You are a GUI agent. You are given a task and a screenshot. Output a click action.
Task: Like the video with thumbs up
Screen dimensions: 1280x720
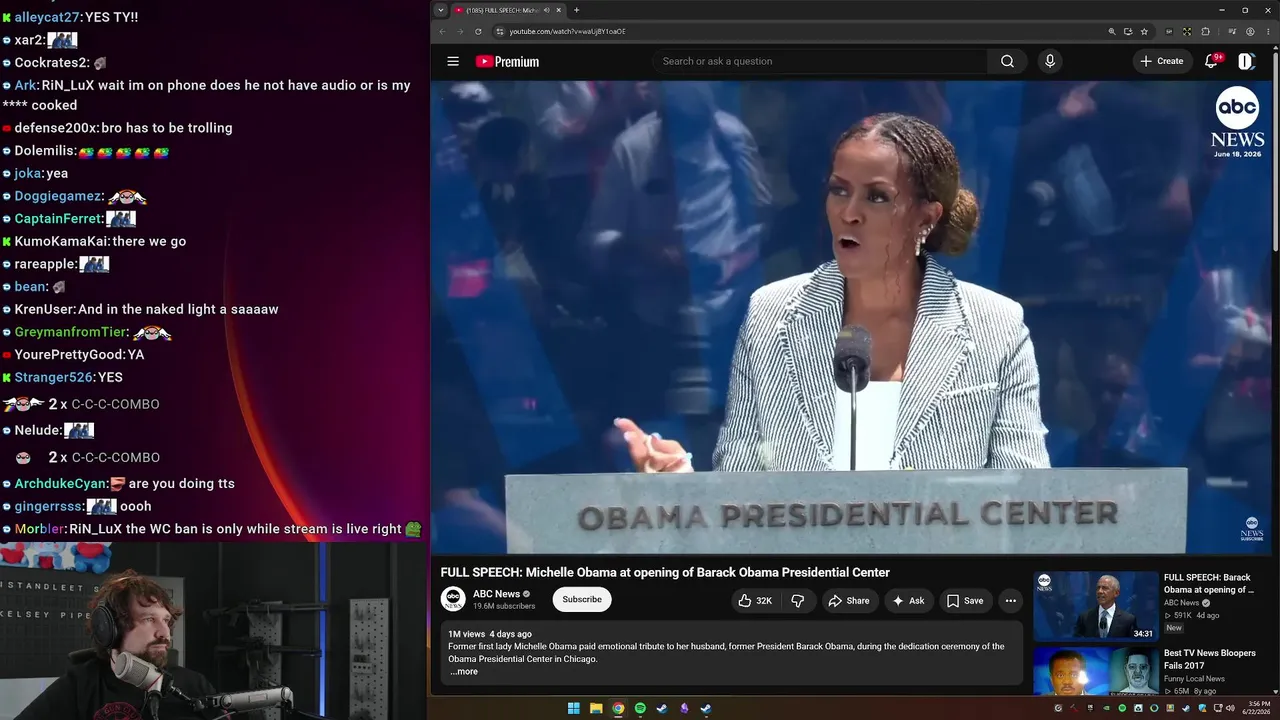click(x=755, y=601)
